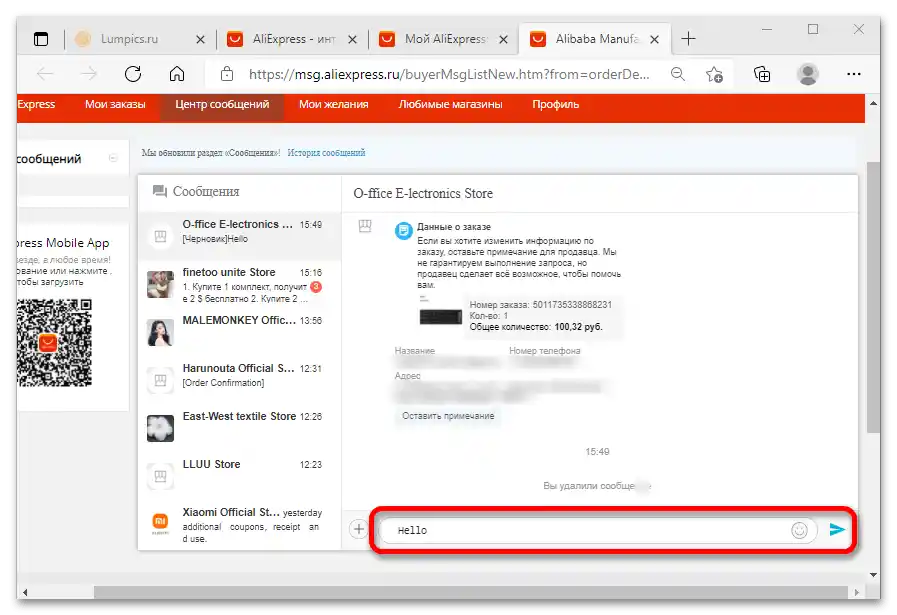Click the unread badge on finetoo chat
The width and height of the screenshot is (897, 615).
[316, 287]
